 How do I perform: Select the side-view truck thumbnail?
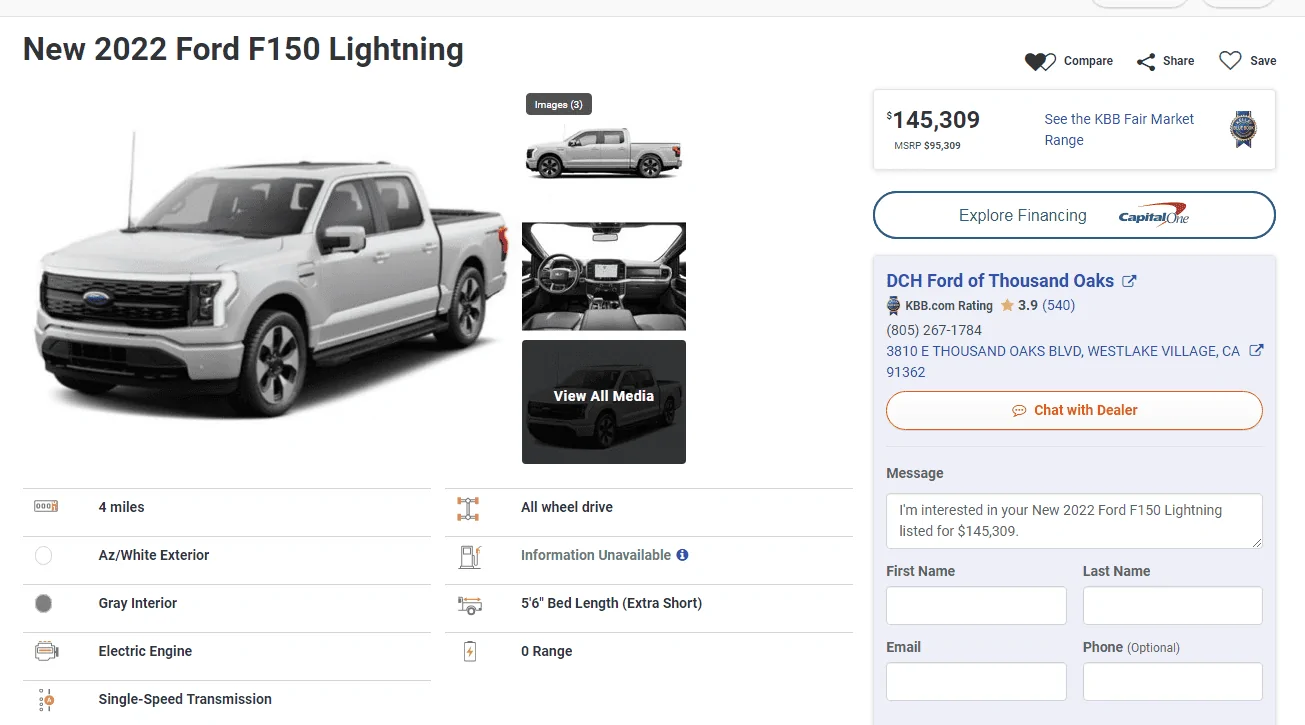[x=604, y=153]
